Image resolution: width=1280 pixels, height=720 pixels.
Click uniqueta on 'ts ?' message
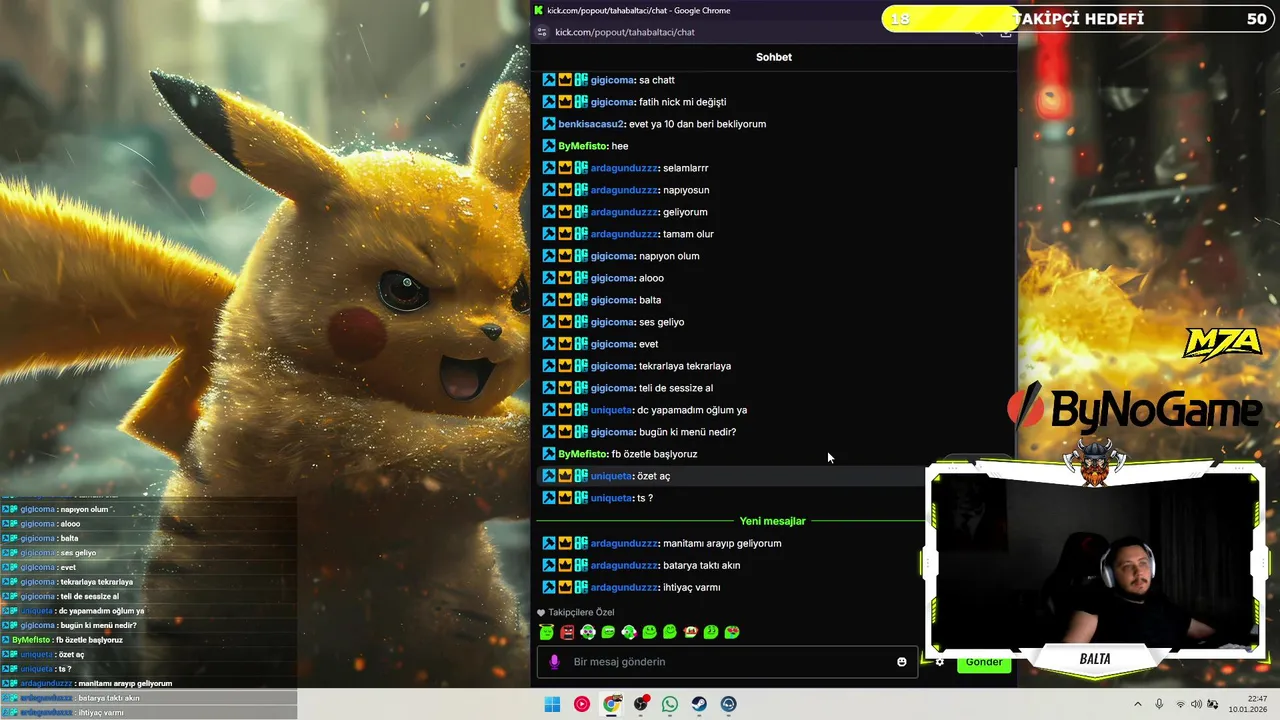(x=611, y=498)
